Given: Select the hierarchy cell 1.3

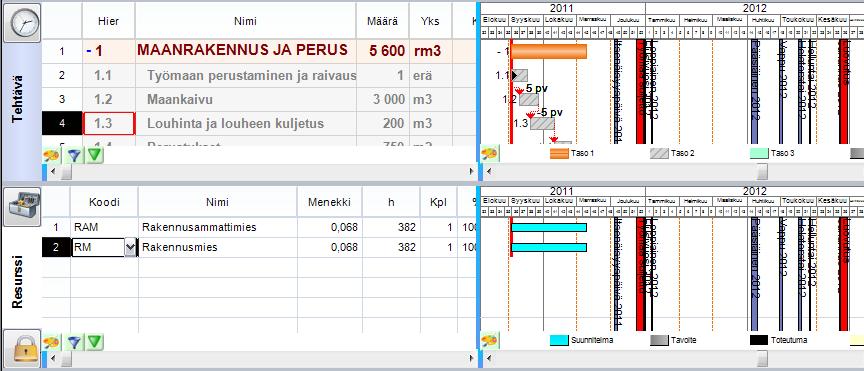Looking at the screenshot, I should click(x=109, y=123).
